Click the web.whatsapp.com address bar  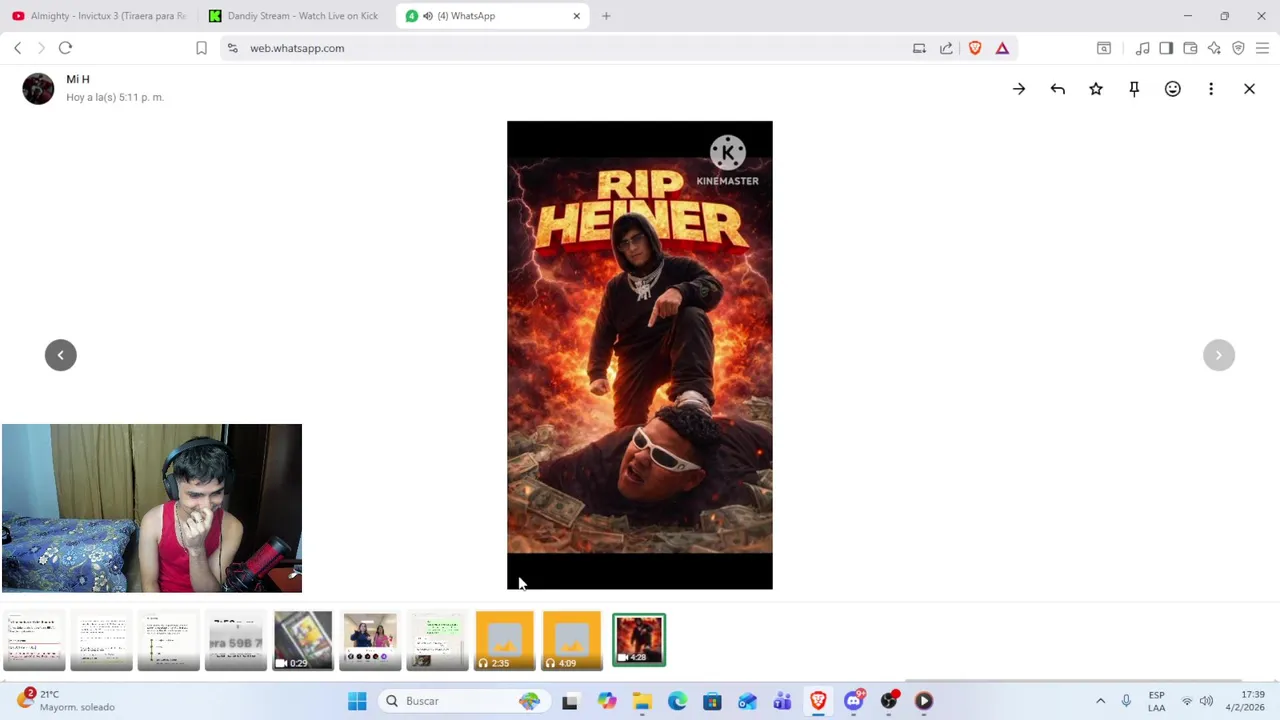click(570, 48)
